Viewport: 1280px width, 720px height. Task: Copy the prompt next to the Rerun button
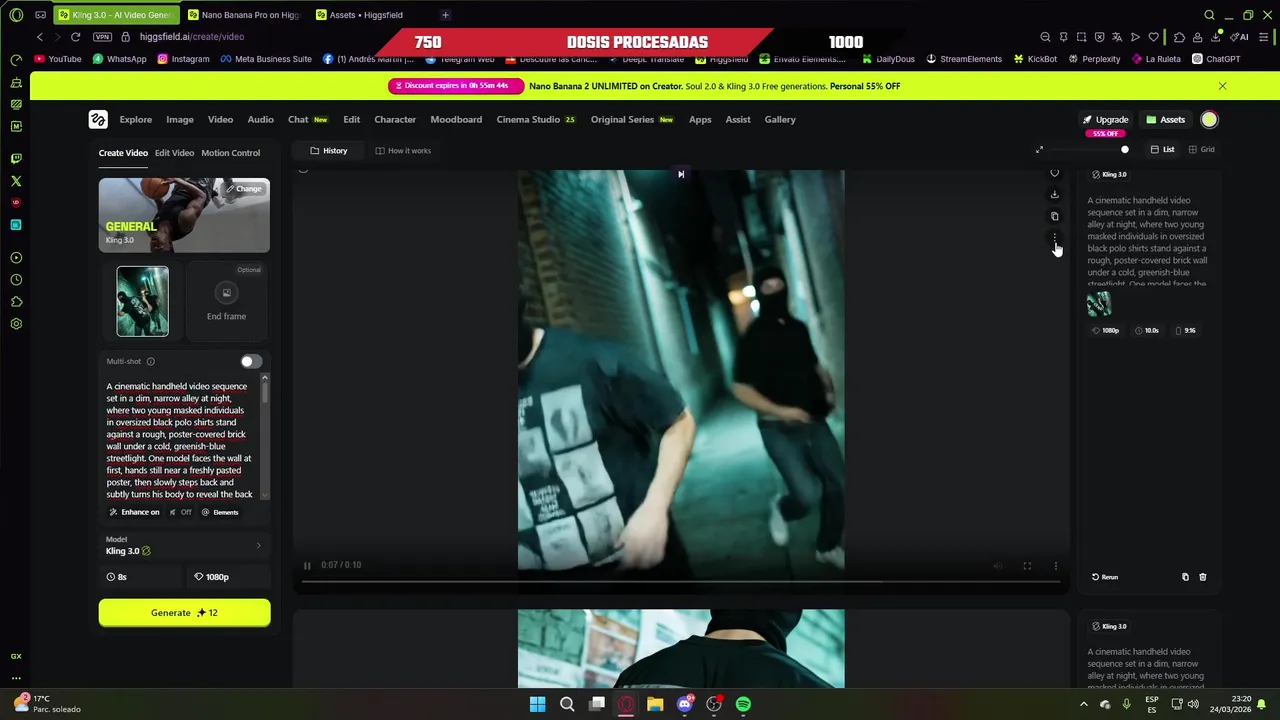pos(1185,577)
